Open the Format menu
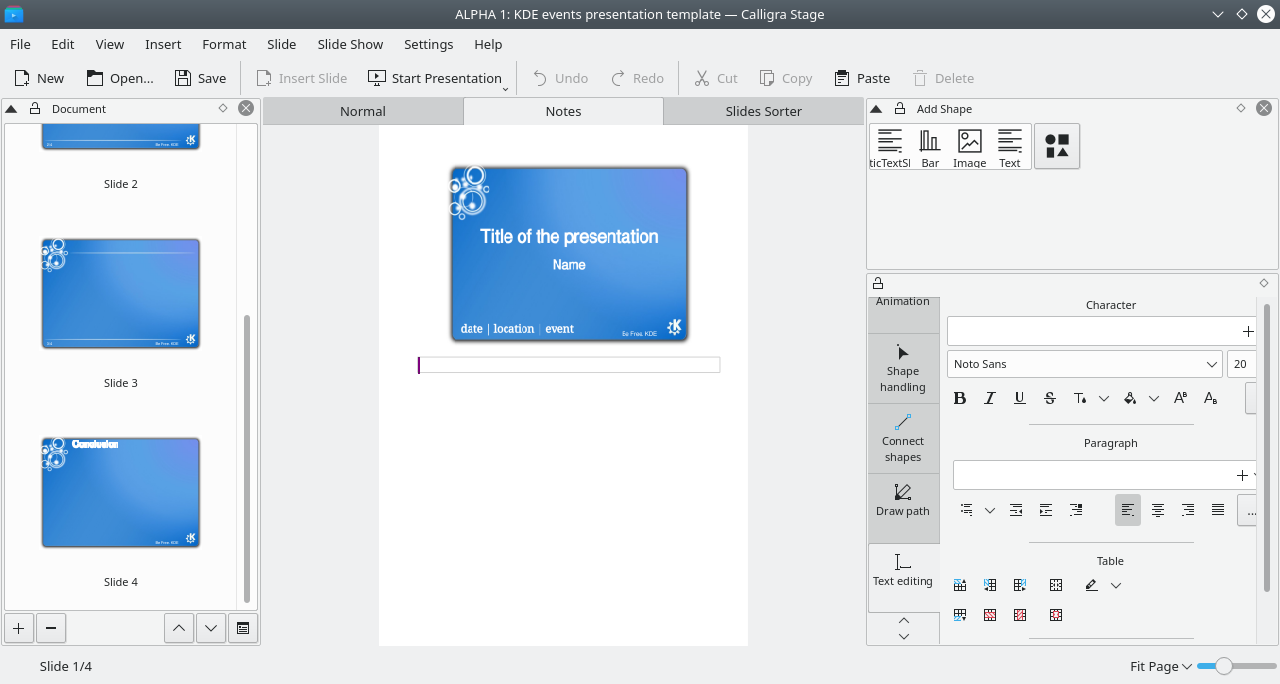 pyautogui.click(x=224, y=44)
